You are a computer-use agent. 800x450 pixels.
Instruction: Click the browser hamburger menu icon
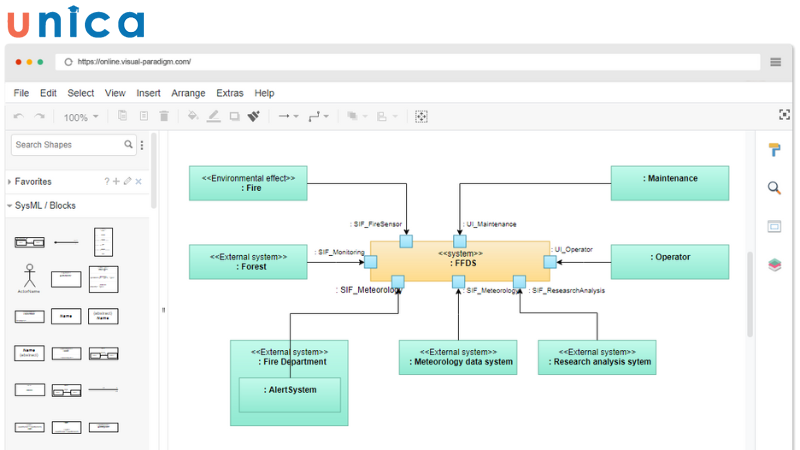[x=776, y=62]
